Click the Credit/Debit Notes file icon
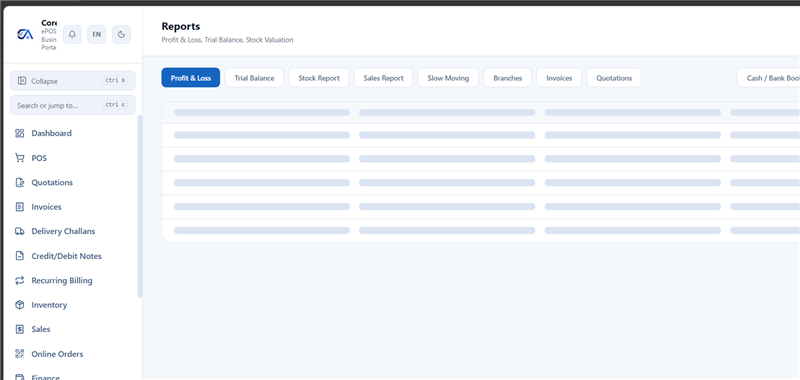Screen dimensions: 800x380 pyautogui.click(x=20, y=256)
